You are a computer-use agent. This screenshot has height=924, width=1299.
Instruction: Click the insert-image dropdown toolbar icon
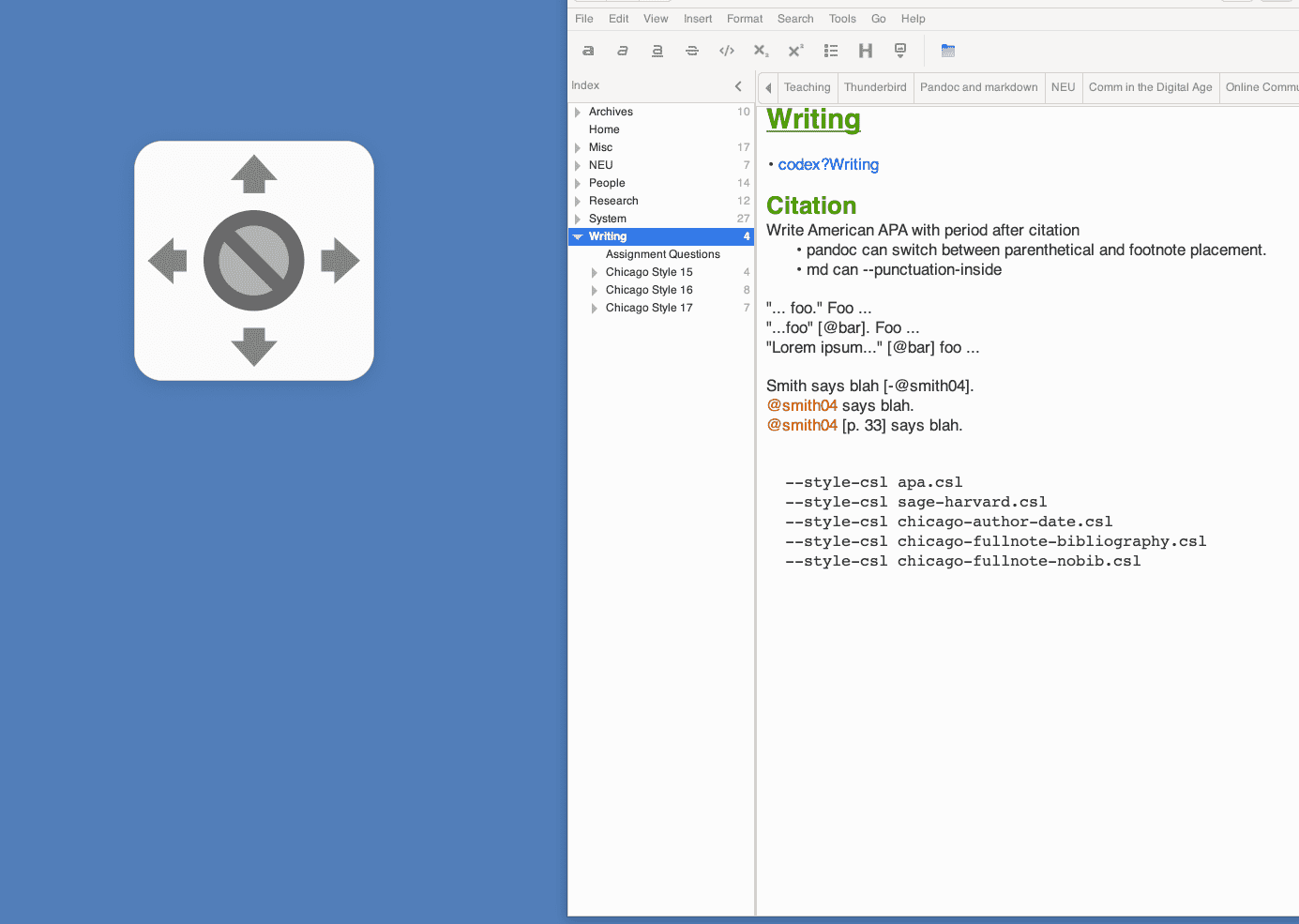(x=900, y=51)
